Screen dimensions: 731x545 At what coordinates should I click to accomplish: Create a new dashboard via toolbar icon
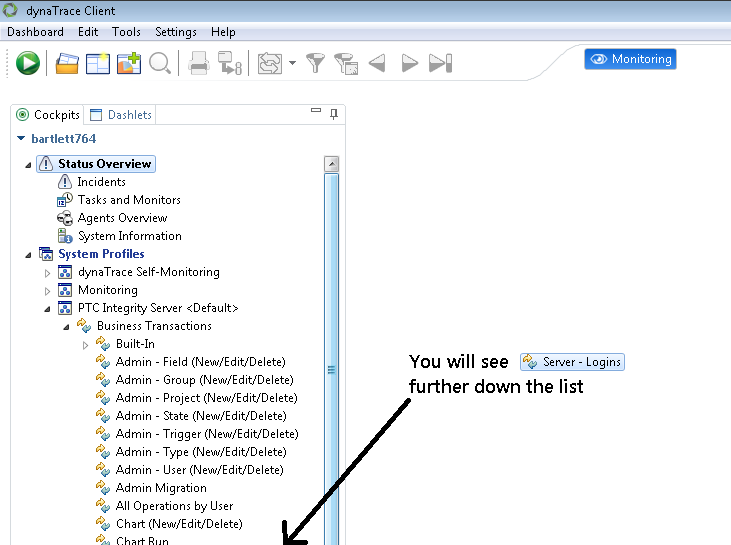(98, 63)
